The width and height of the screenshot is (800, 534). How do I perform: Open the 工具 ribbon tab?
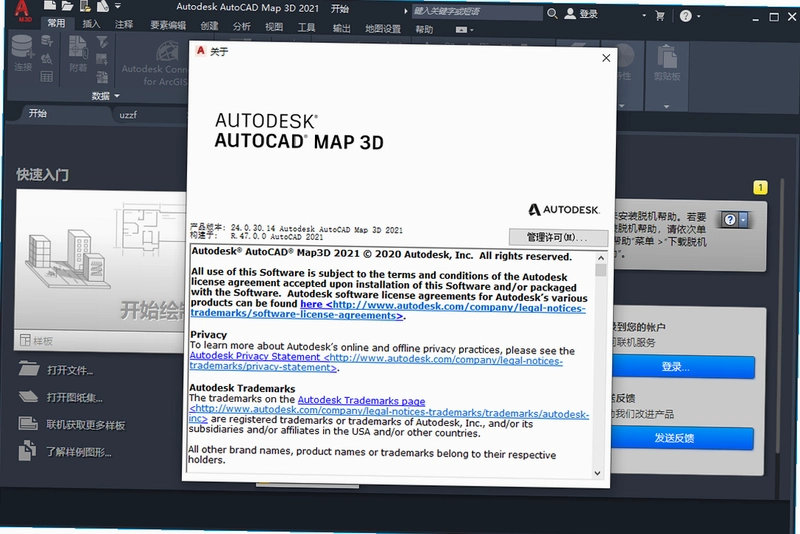[306, 27]
